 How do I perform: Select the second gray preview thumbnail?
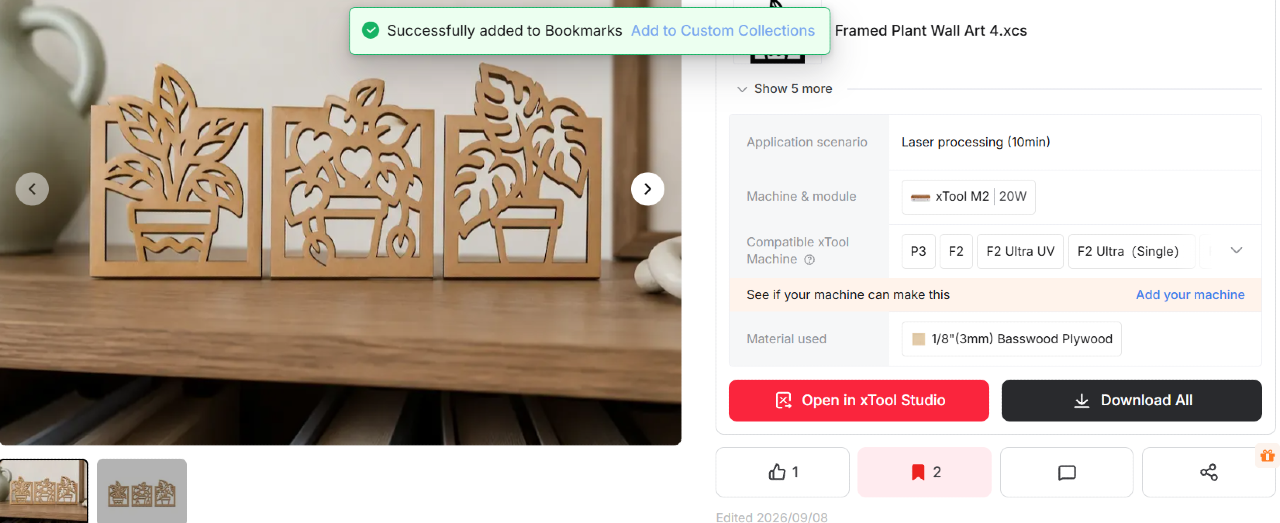click(142, 491)
